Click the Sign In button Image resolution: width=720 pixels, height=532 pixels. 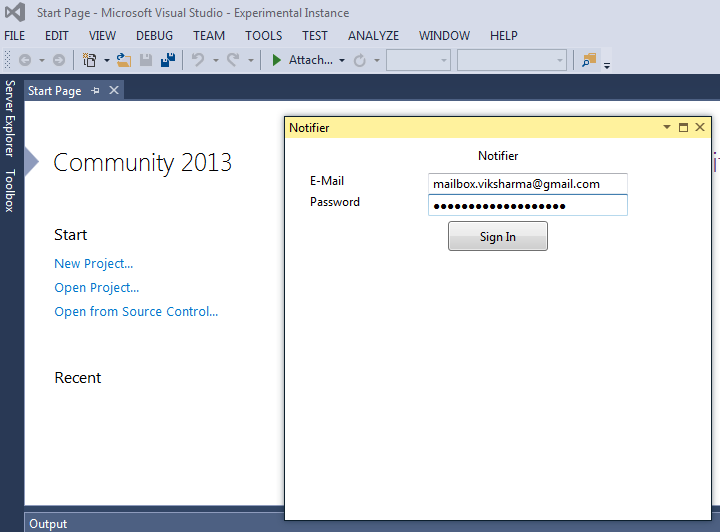[498, 236]
